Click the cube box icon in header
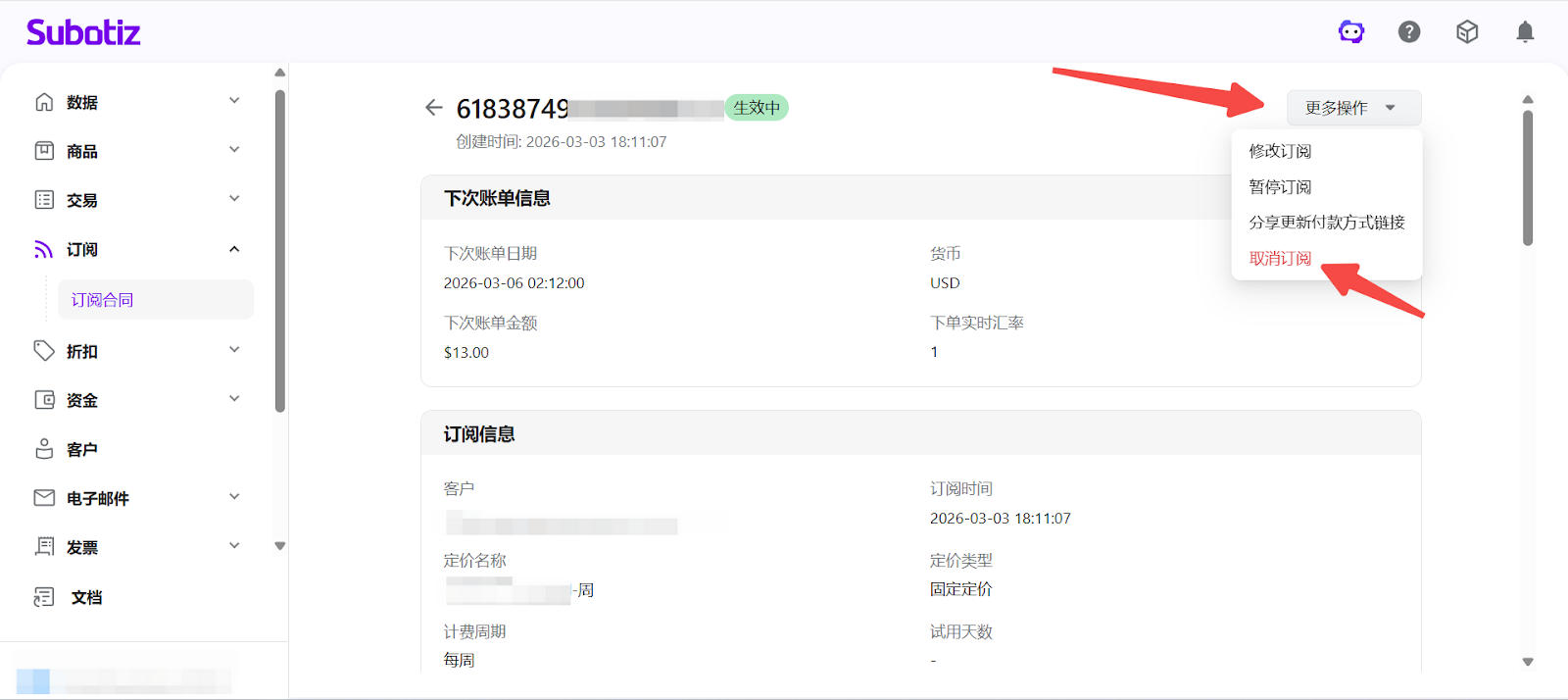The height and width of the screenshot is (700, 1568). [1467, 32]
